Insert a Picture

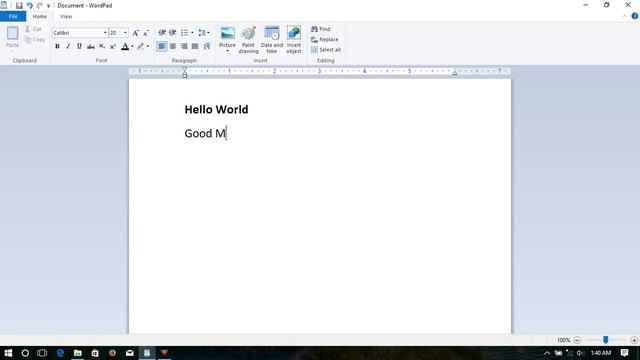tap(227, 36)
